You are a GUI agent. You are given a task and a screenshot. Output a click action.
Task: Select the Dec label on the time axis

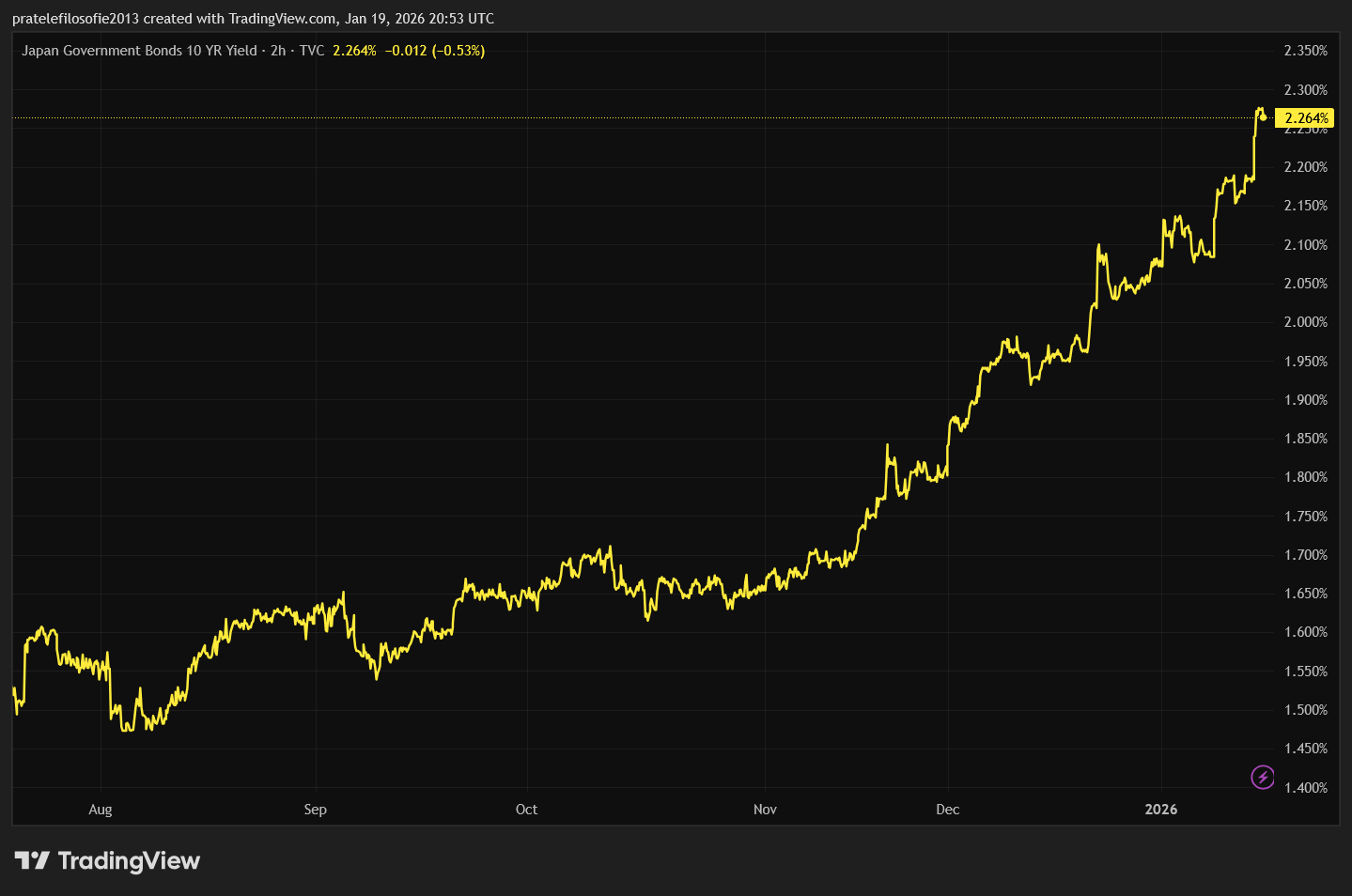click(x=947, y=810)
